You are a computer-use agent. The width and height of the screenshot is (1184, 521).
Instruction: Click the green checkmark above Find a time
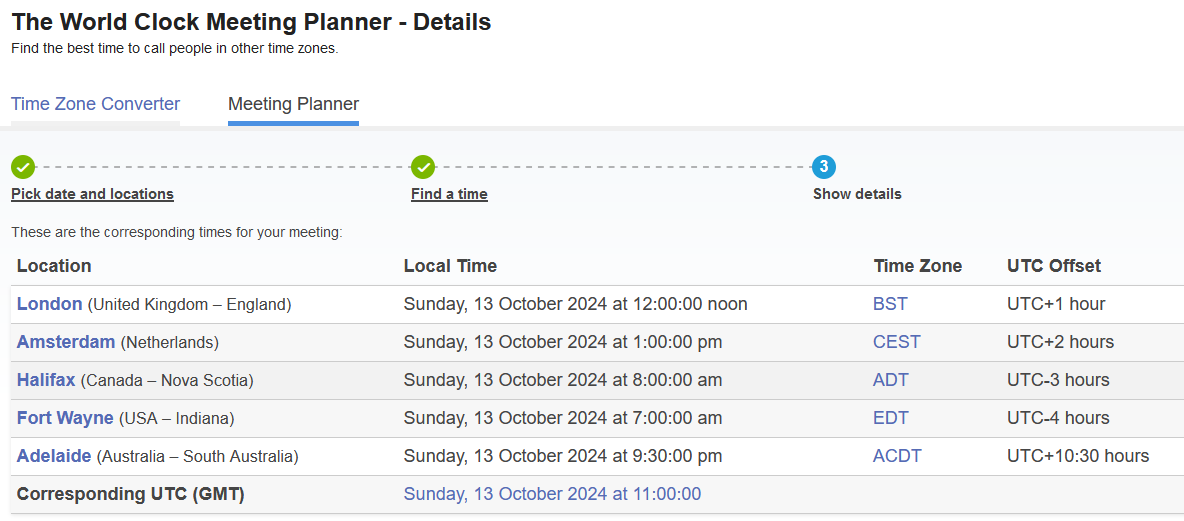[423, 167]
